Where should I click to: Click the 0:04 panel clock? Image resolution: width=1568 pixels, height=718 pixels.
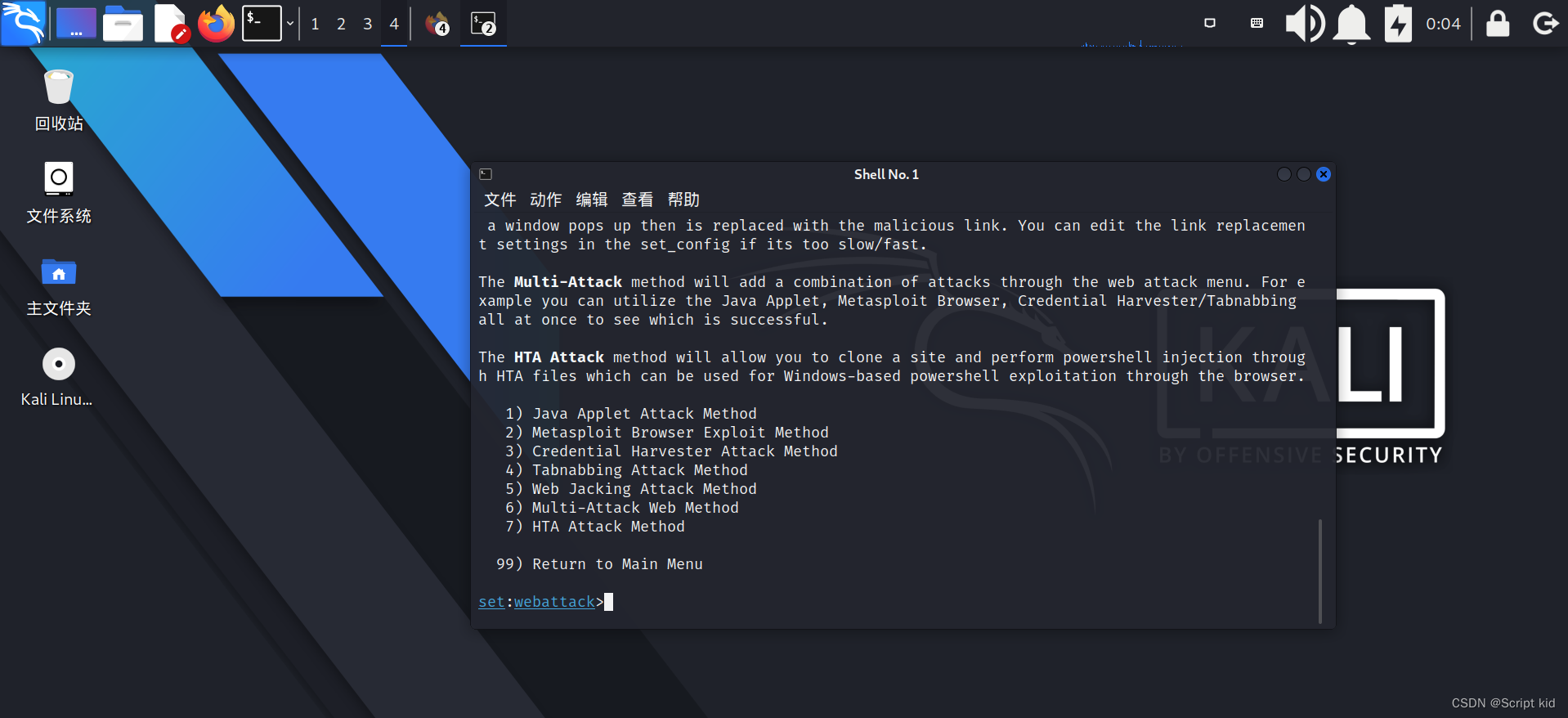tap(1443, 24)
